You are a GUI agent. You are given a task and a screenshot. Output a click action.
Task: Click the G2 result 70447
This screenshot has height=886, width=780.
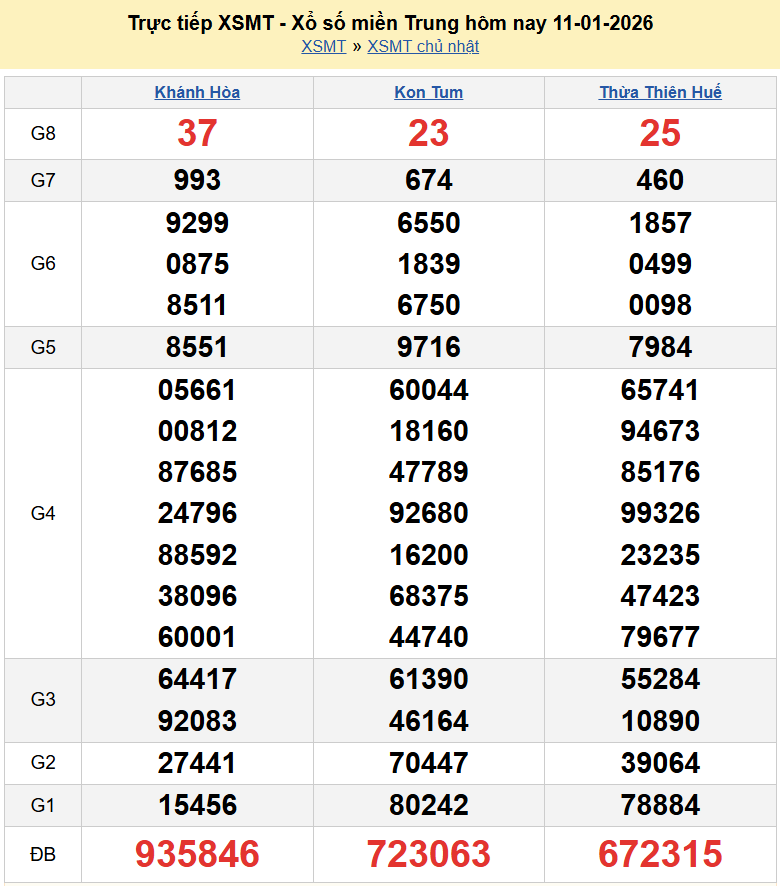pyautogui.click(x=428, y=763)
